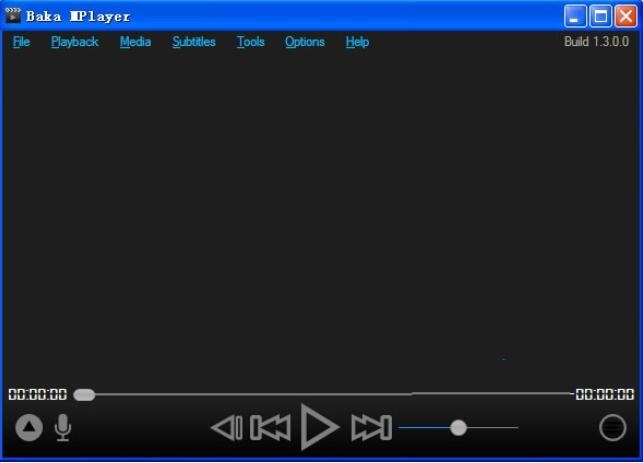
Task: Click the round up-arrow icon
Action: [29, 428]
